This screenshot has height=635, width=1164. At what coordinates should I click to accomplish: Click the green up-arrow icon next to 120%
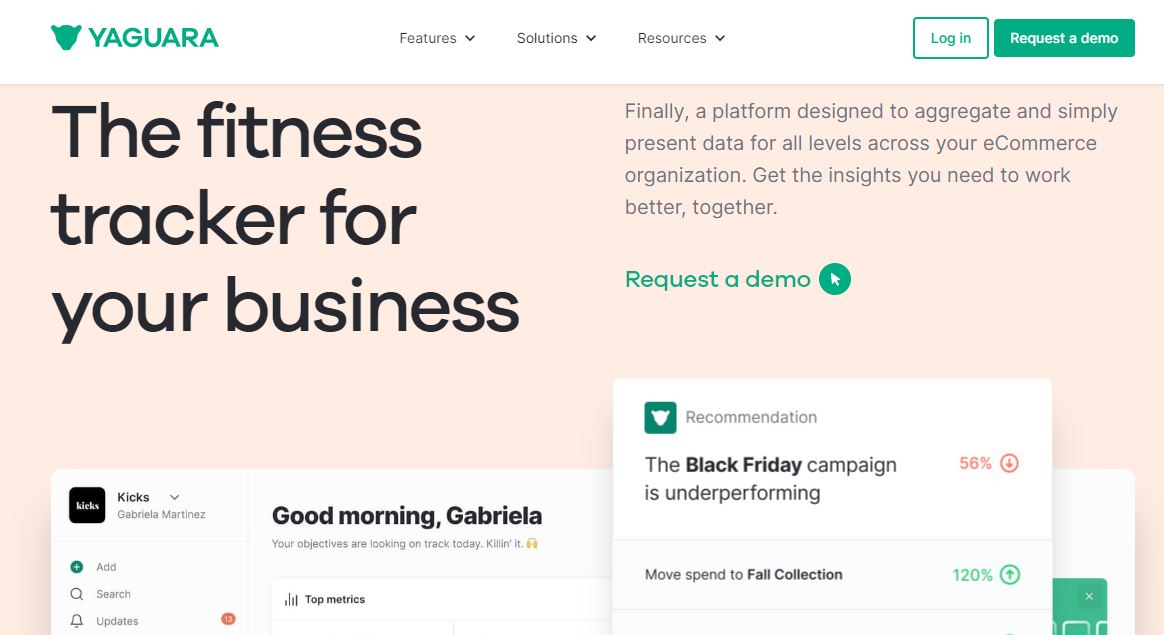[1009, 575]
